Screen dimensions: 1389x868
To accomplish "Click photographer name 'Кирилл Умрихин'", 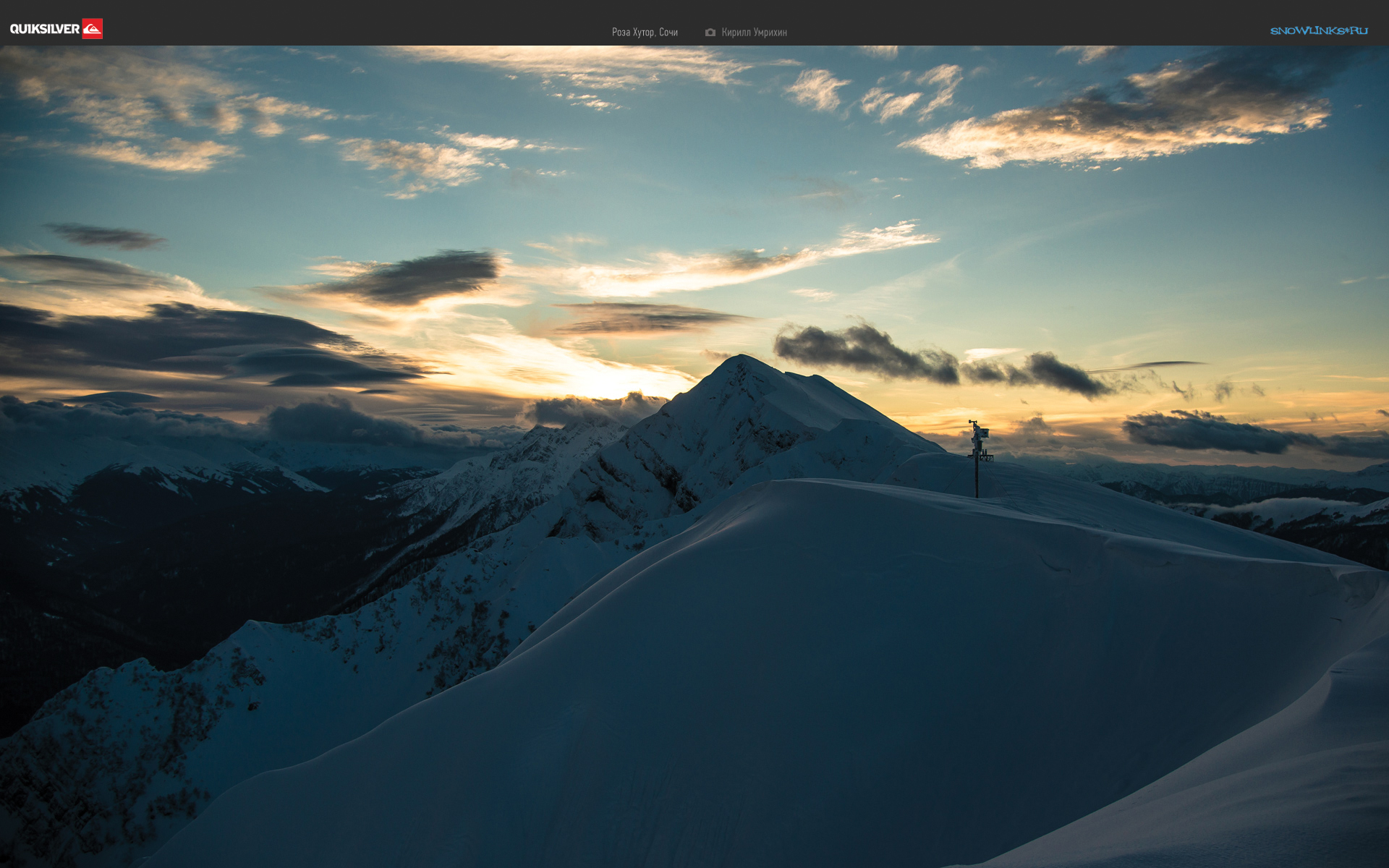I will (754, 33).
